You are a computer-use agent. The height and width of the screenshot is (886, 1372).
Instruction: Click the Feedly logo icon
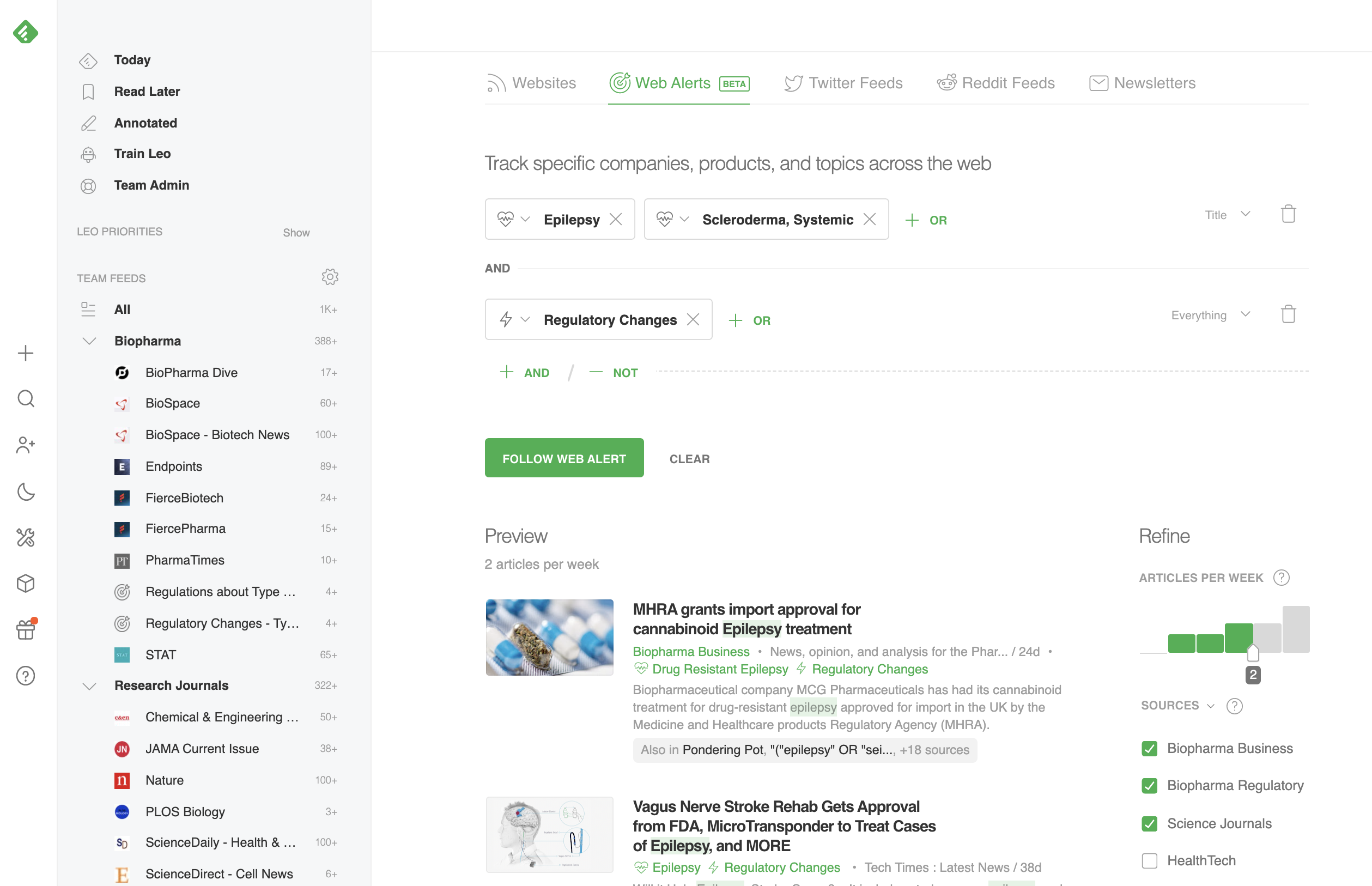[25, 32]
